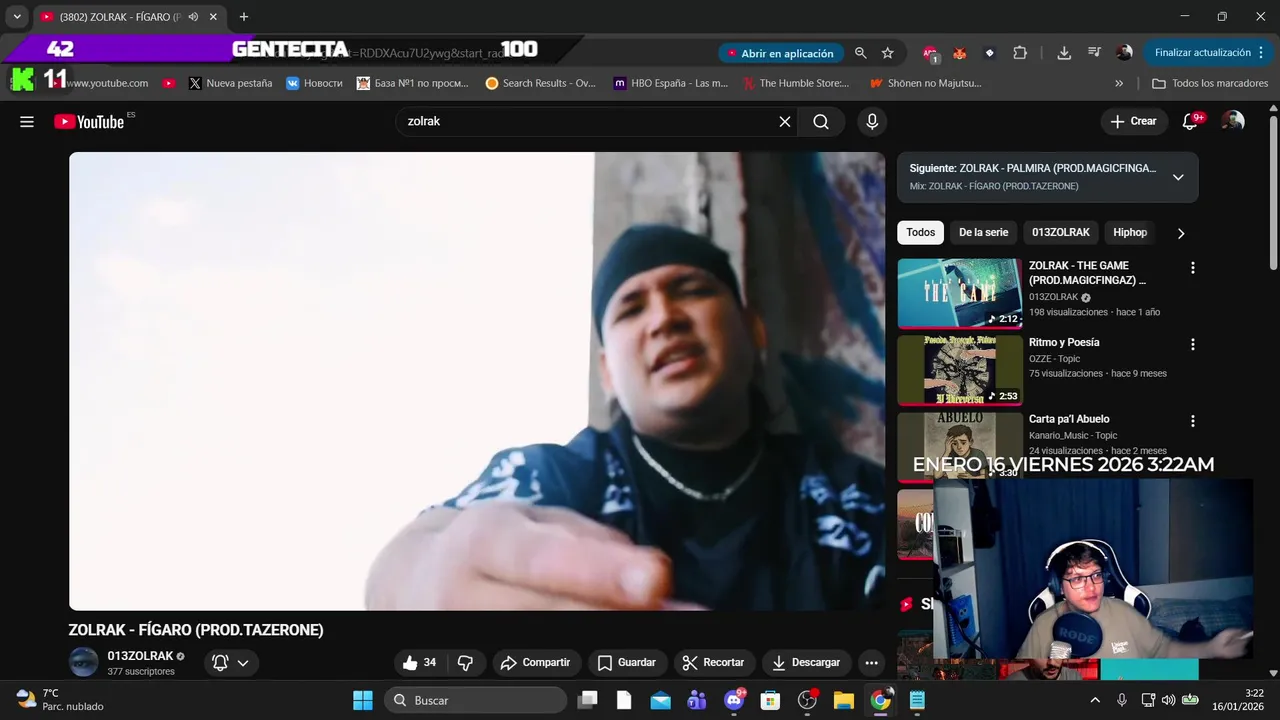Open the Windows Start menu
The image size is (1280, 720).
pos(362,700)
